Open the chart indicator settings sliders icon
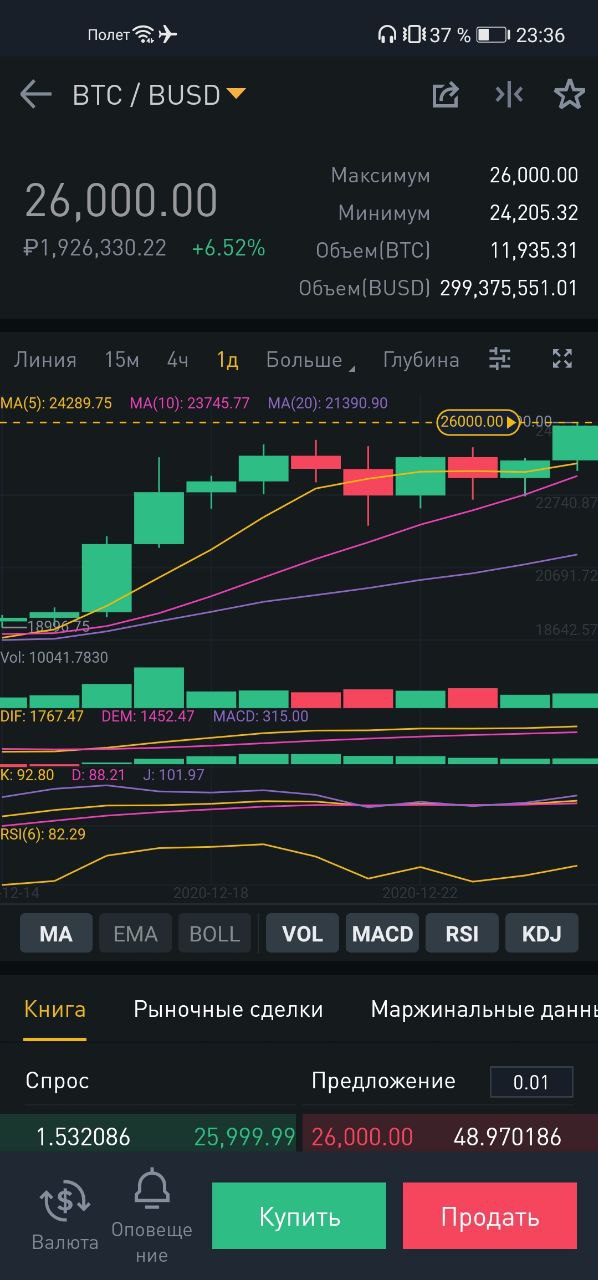 [x=500, y=359]
